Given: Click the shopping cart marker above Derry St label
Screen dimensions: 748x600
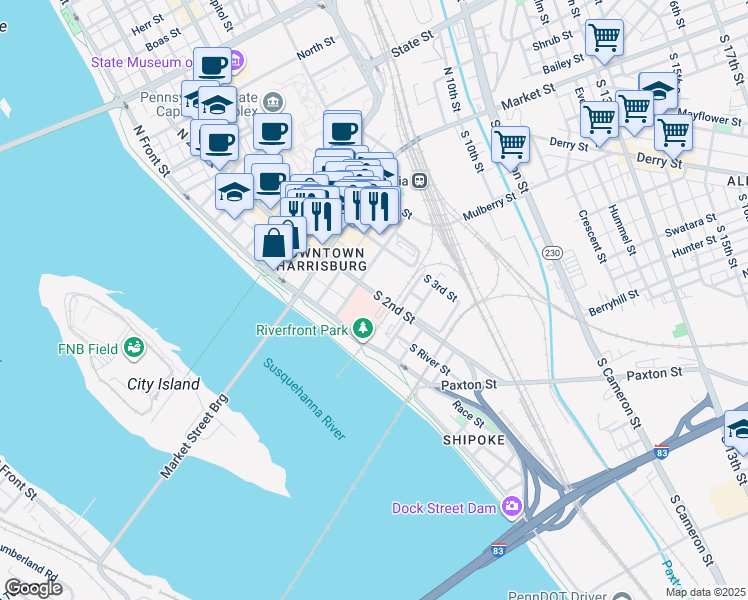Looking at the screenshot, I should [673, 134].
